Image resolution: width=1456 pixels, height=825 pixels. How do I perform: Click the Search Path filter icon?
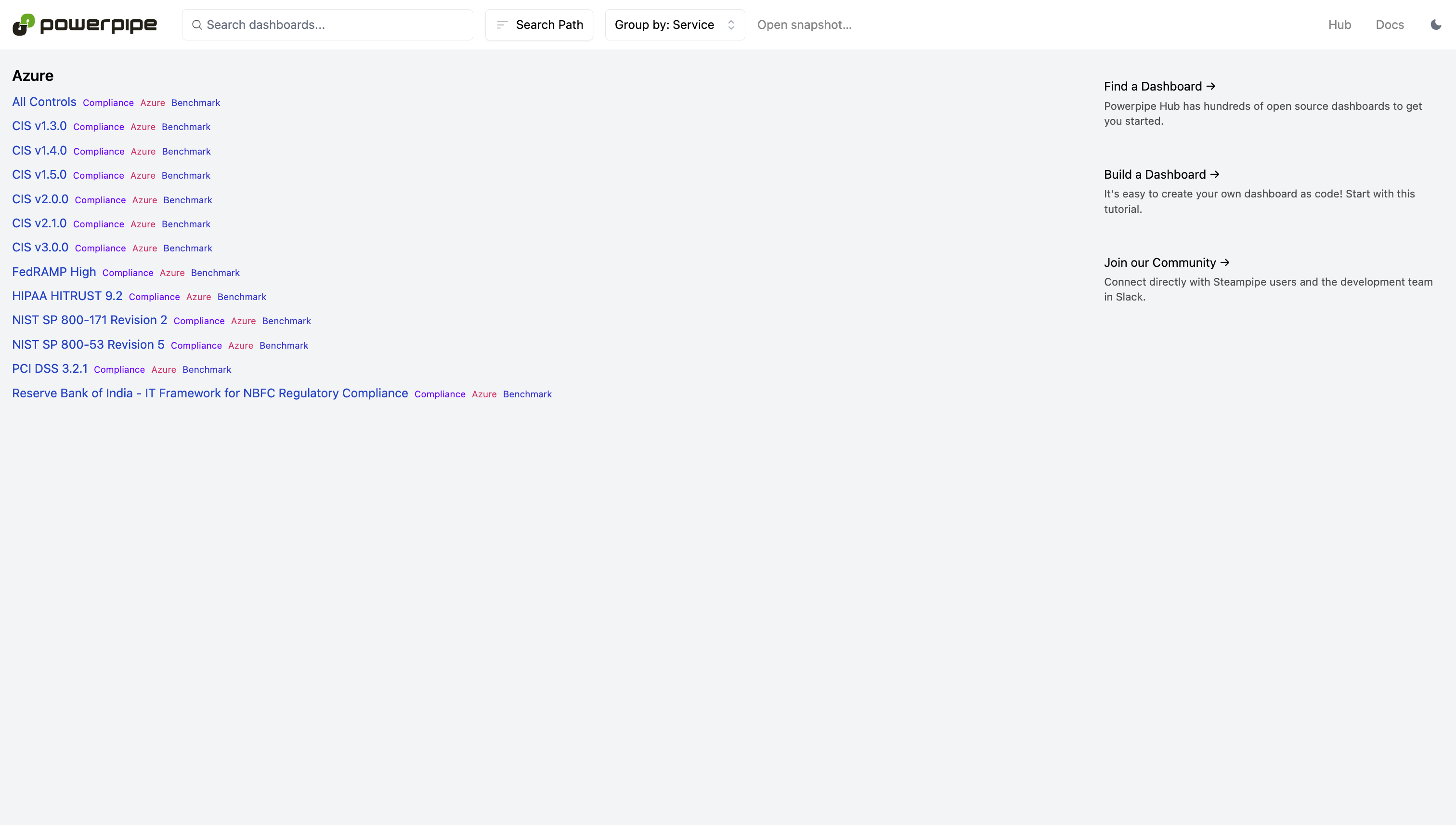pos(502,25)
